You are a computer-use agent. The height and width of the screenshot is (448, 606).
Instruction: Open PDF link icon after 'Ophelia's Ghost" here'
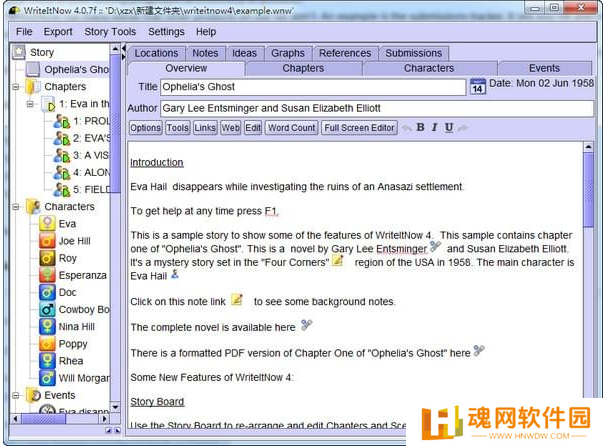(479, 351)
